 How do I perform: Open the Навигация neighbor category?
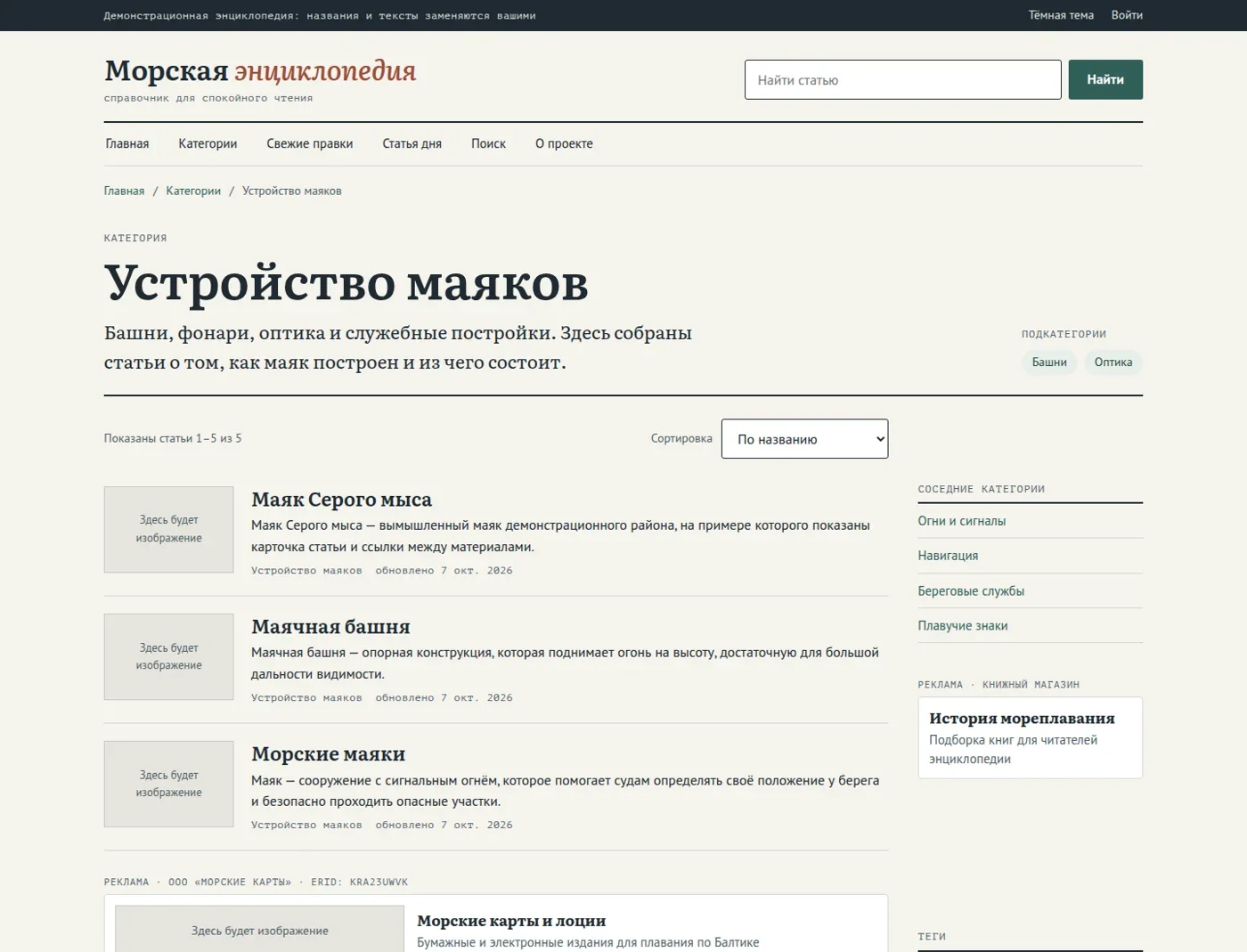point(948,556)
